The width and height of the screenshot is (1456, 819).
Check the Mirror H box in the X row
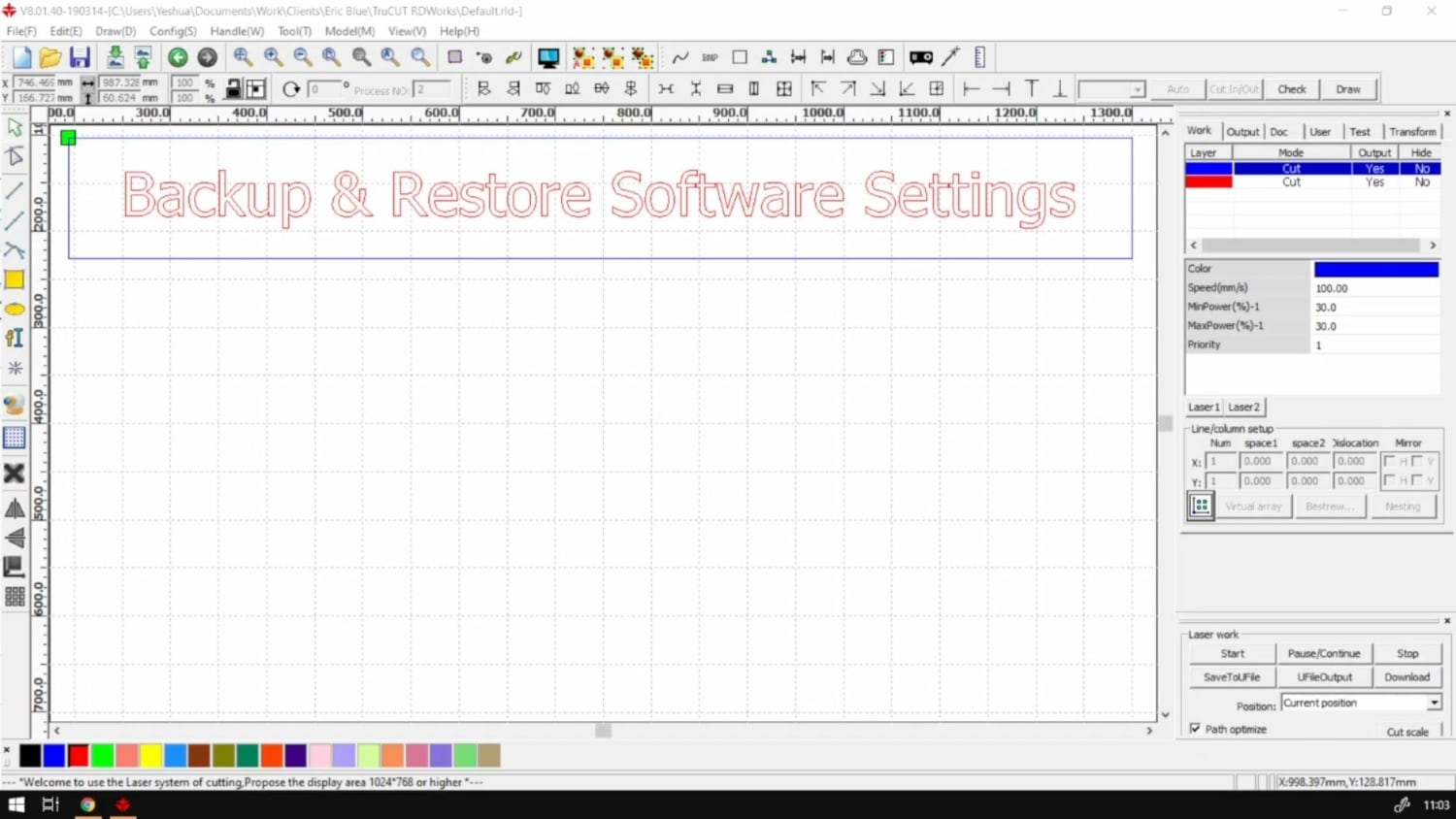[1389, 461]
